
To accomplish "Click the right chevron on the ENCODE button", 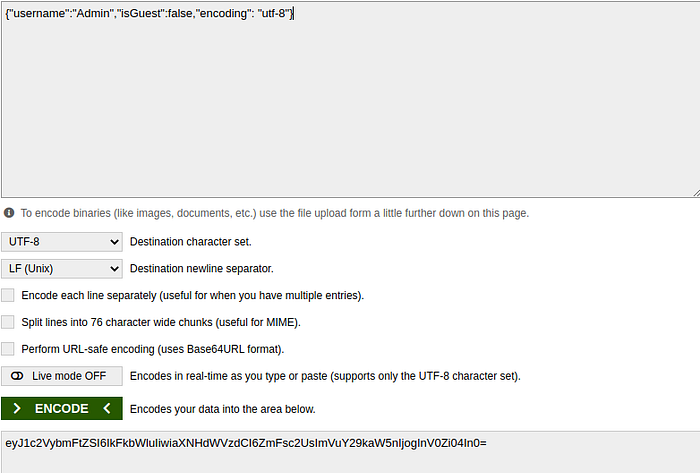I will [17, 408].
